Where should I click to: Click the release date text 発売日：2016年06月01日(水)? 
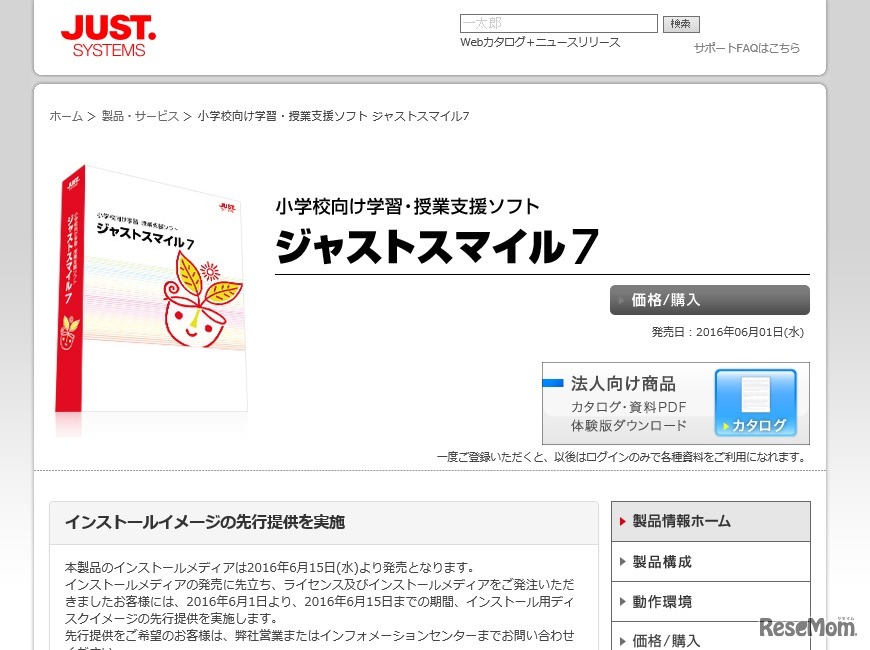[x=727, y=332]
